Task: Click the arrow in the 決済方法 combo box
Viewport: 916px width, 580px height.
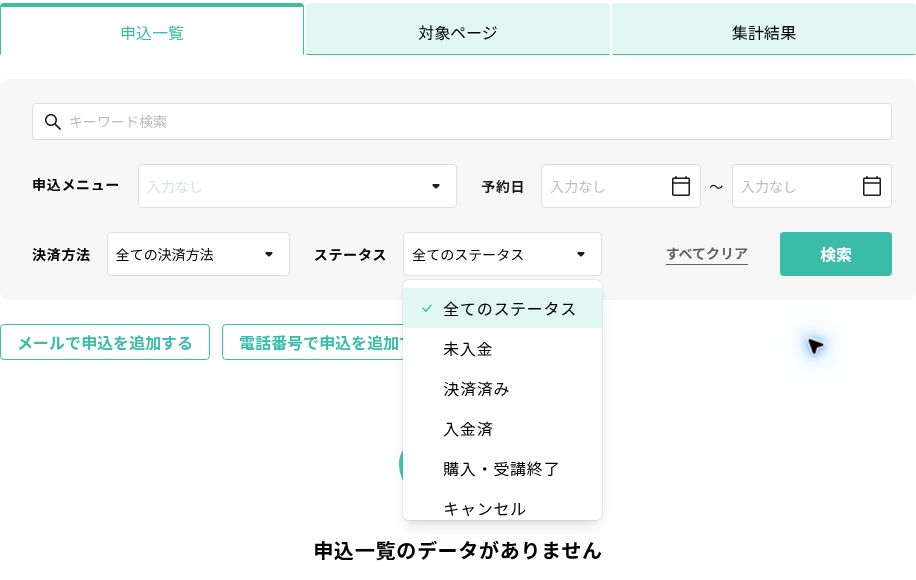Action: 269,254
